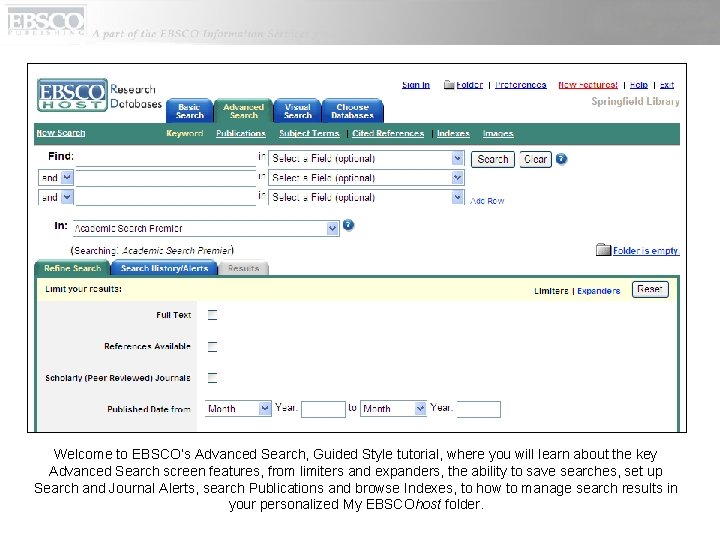Open first Select a Field dropdown

(366, 158)
